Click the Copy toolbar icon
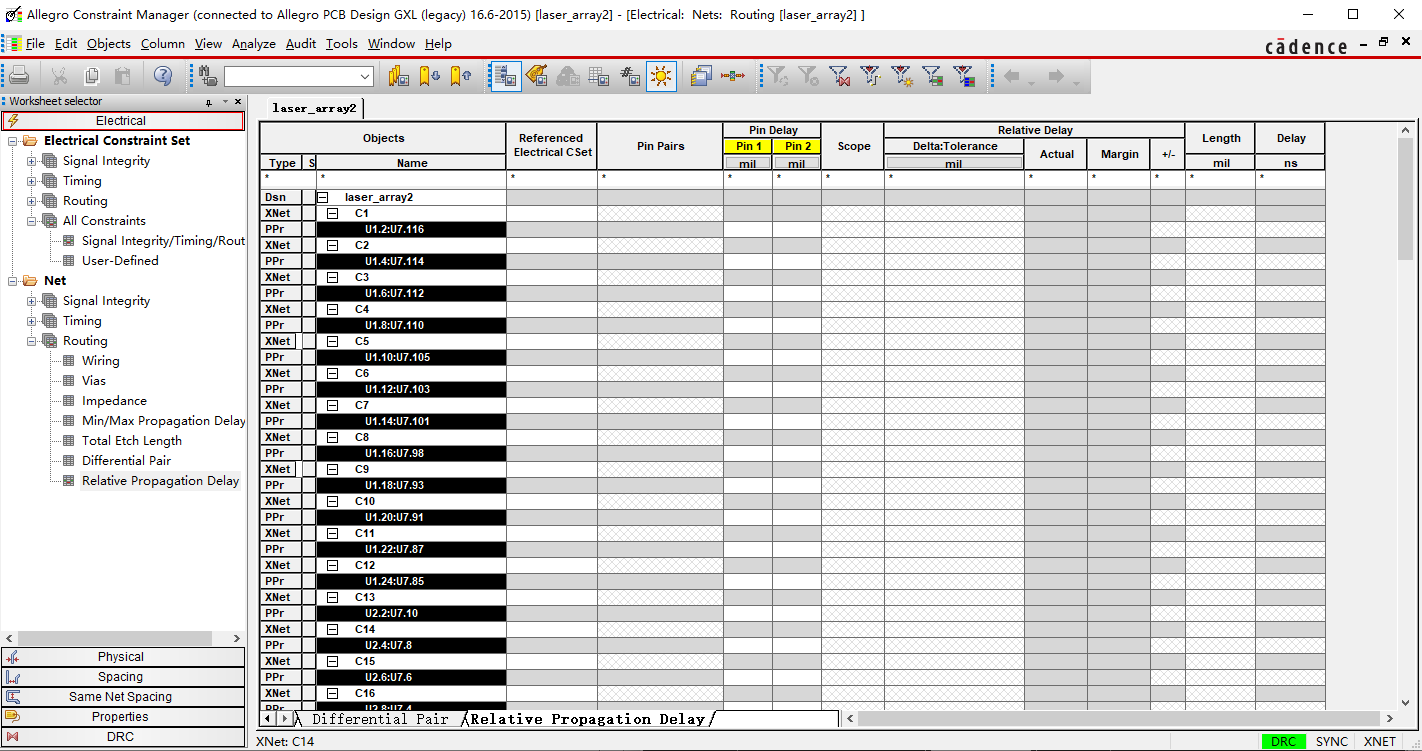 coord(92,76)
